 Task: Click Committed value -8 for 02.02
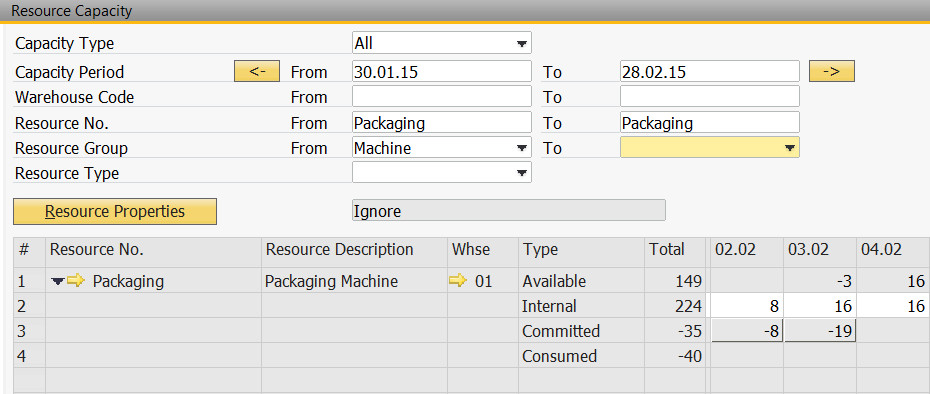(x=747, y=331)
